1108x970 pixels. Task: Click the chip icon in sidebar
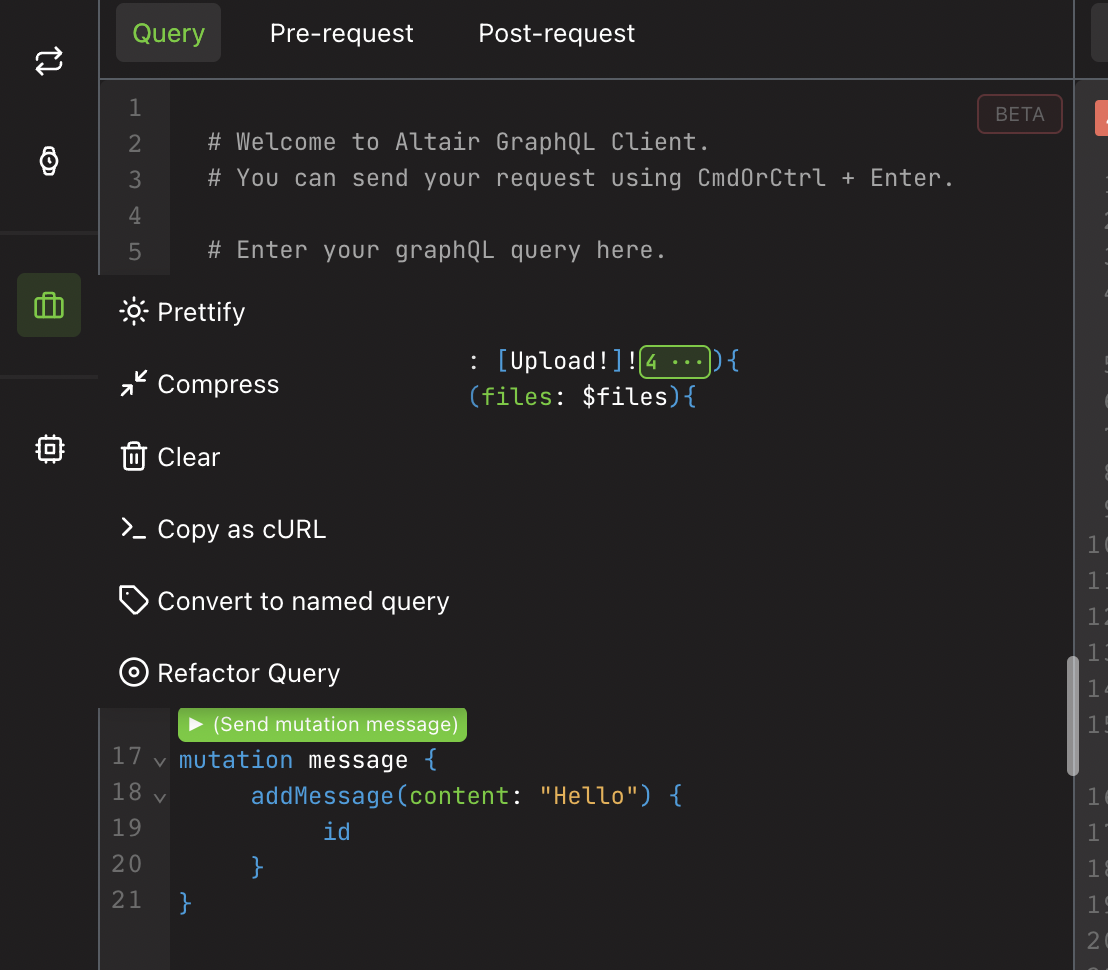tap(49, 449)
